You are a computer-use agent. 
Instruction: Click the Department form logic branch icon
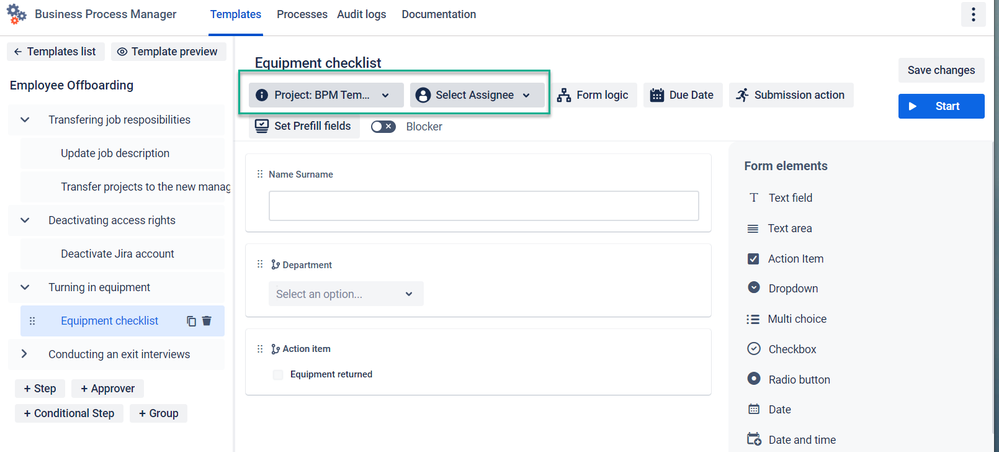pyautogui.click(x=275, y=265)
